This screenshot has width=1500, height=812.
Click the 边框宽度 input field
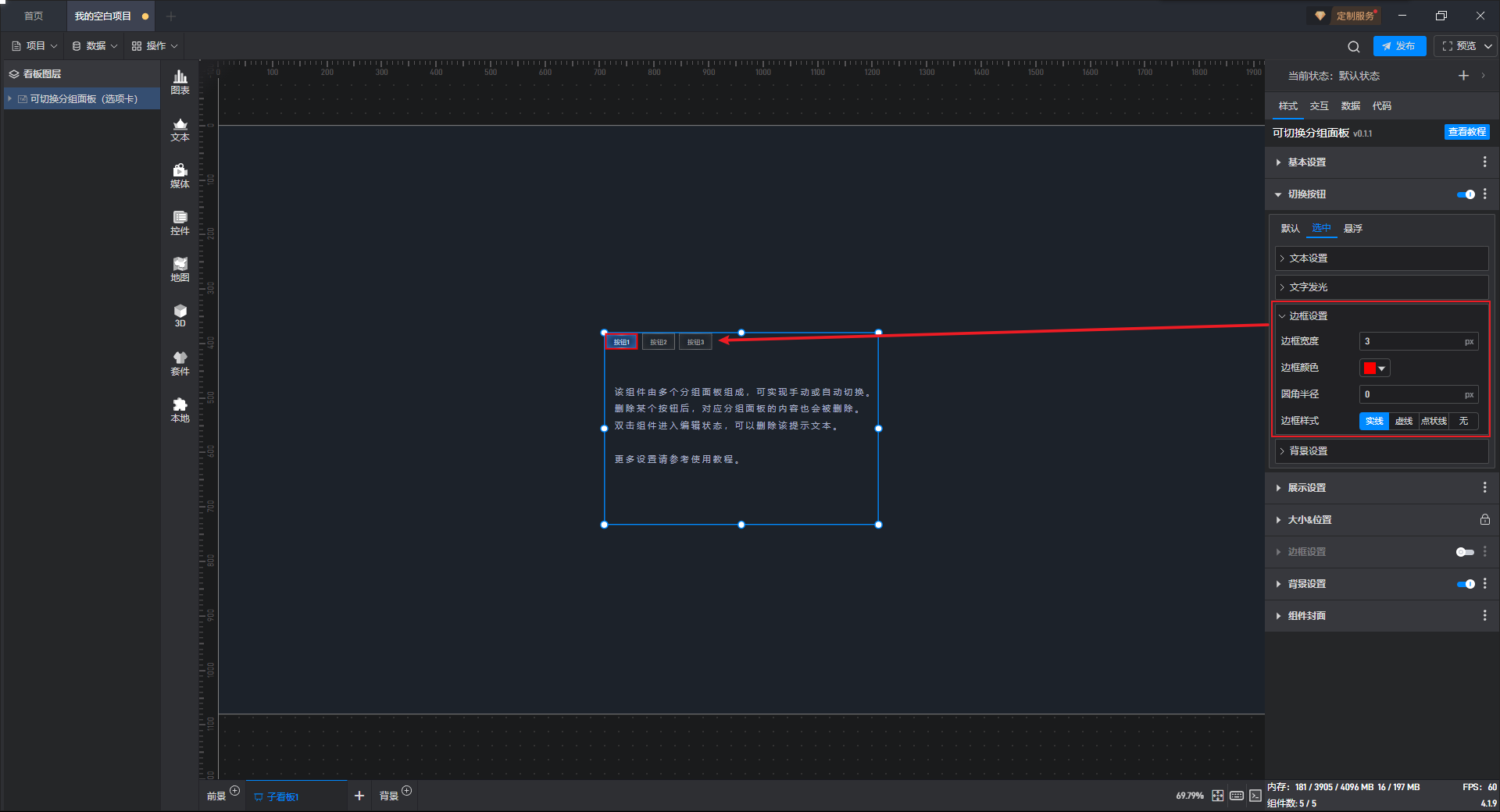pyautogui.click(x=1411, y=341)
